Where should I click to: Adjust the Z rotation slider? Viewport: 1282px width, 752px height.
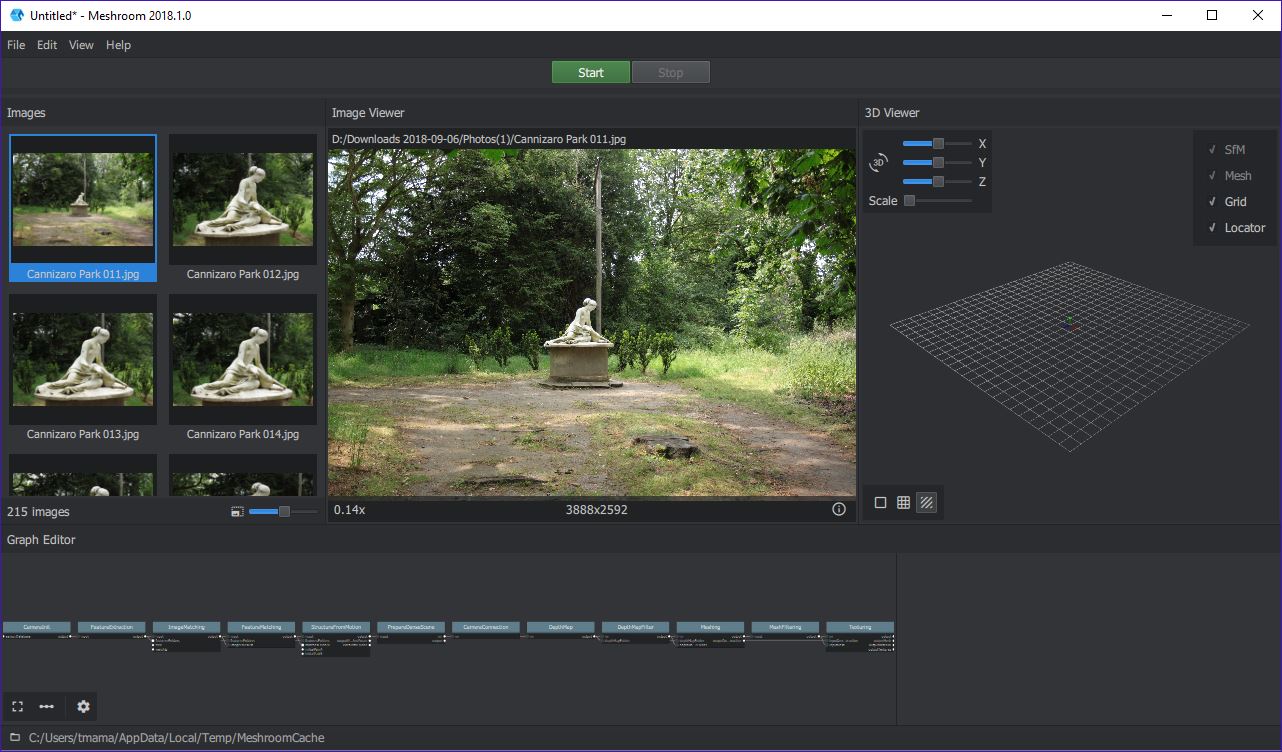pos(937,181)
